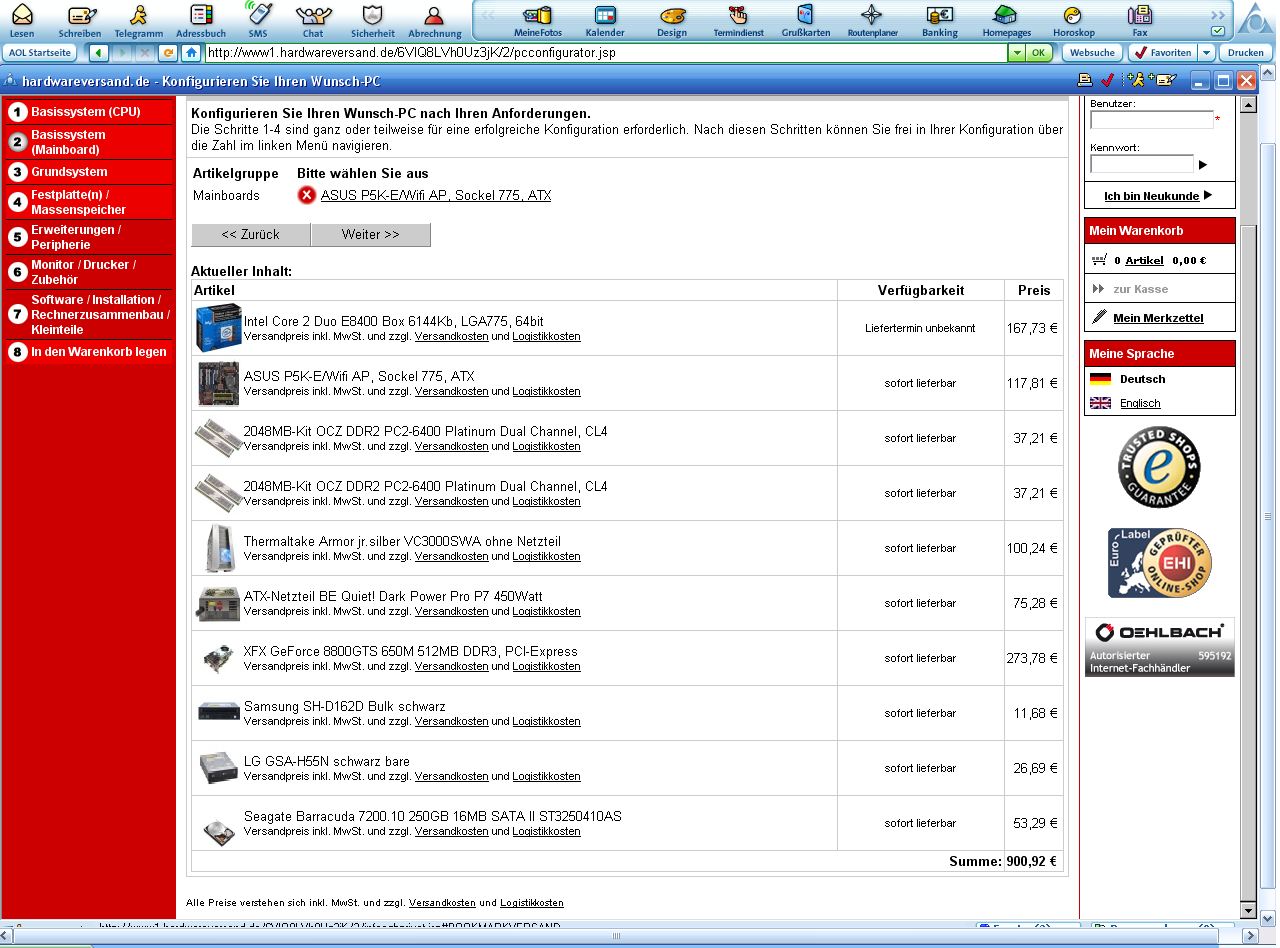Click the SMS phone icon
Viewport: 1280px width, 948px height.
coord(258,19)
